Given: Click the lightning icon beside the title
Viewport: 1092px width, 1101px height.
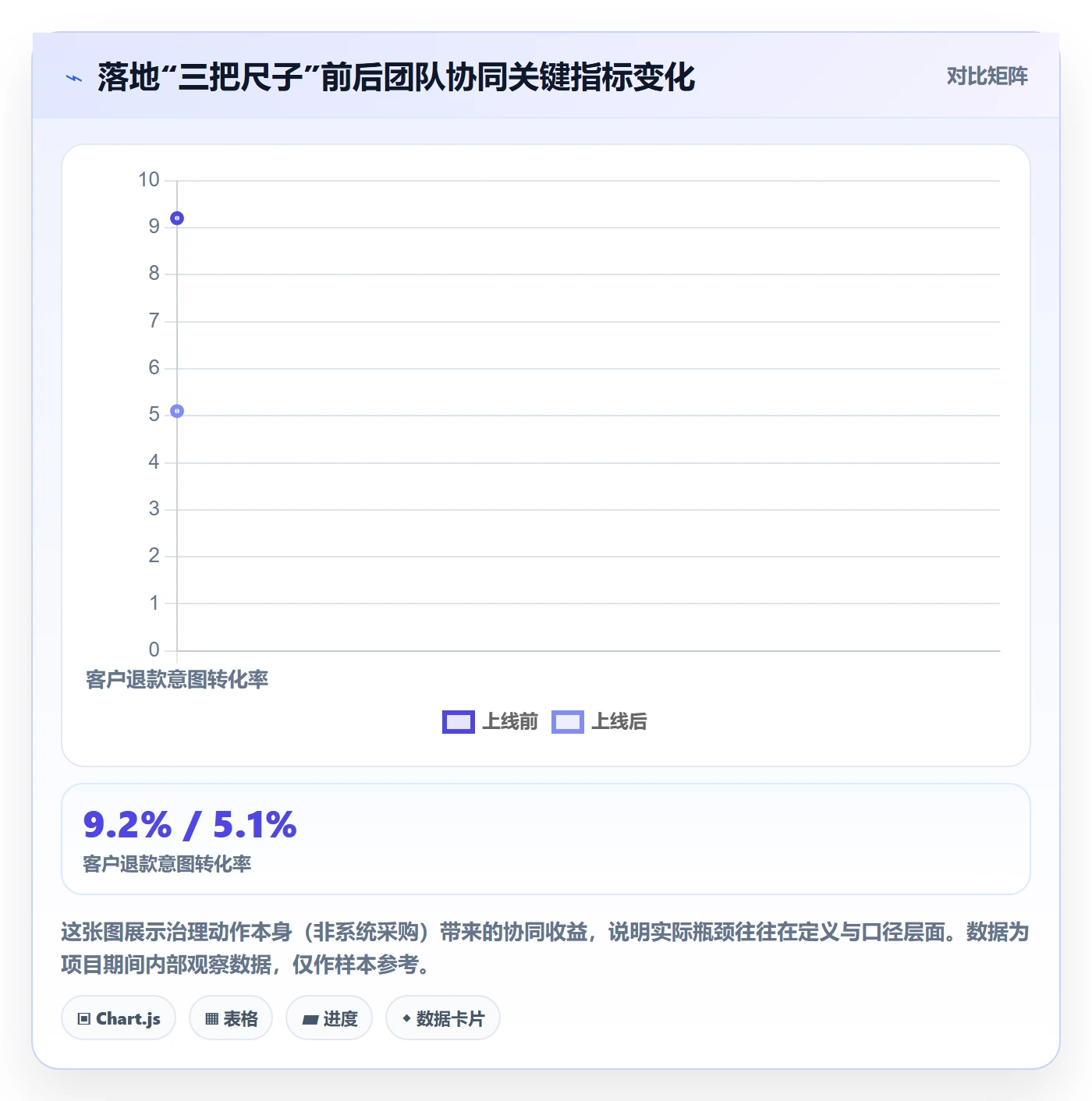Looking at the screenshot, I should tap(74, 78).
